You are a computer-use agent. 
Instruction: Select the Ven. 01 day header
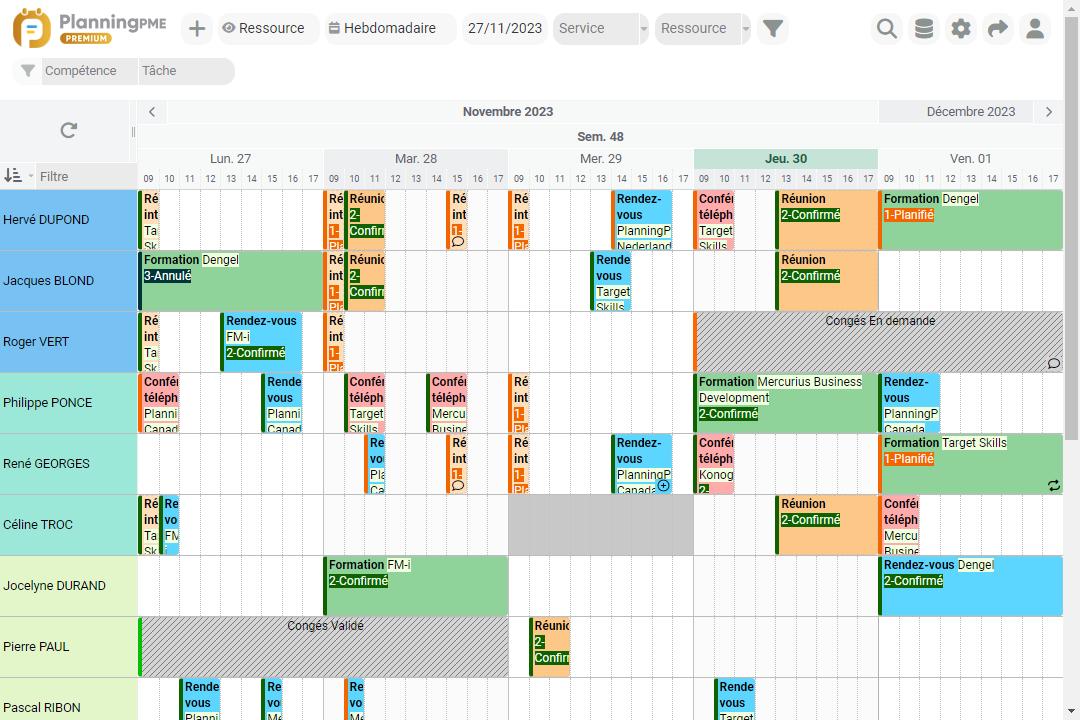coord(970,158)
